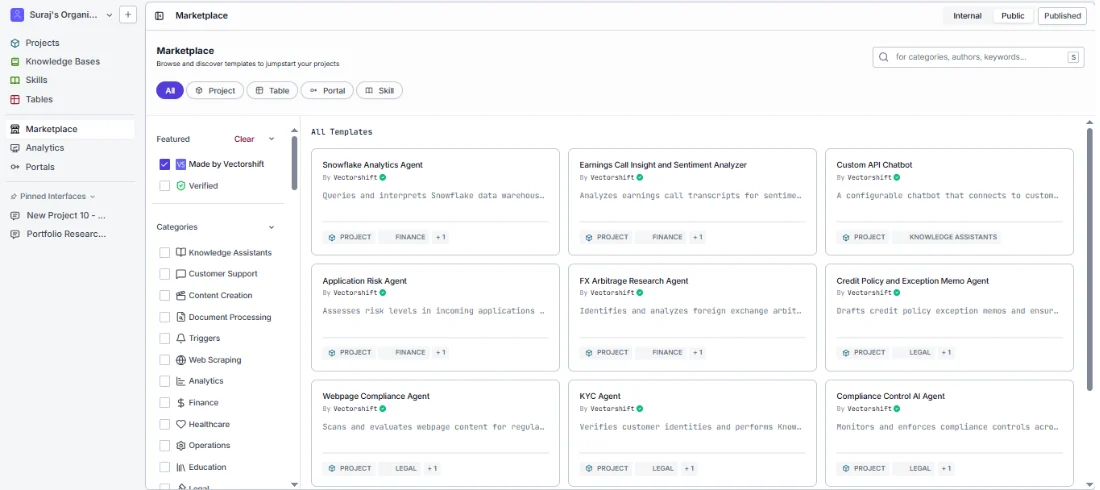Click the Education books icon
1100x490 pixels.
coord(181,468)
